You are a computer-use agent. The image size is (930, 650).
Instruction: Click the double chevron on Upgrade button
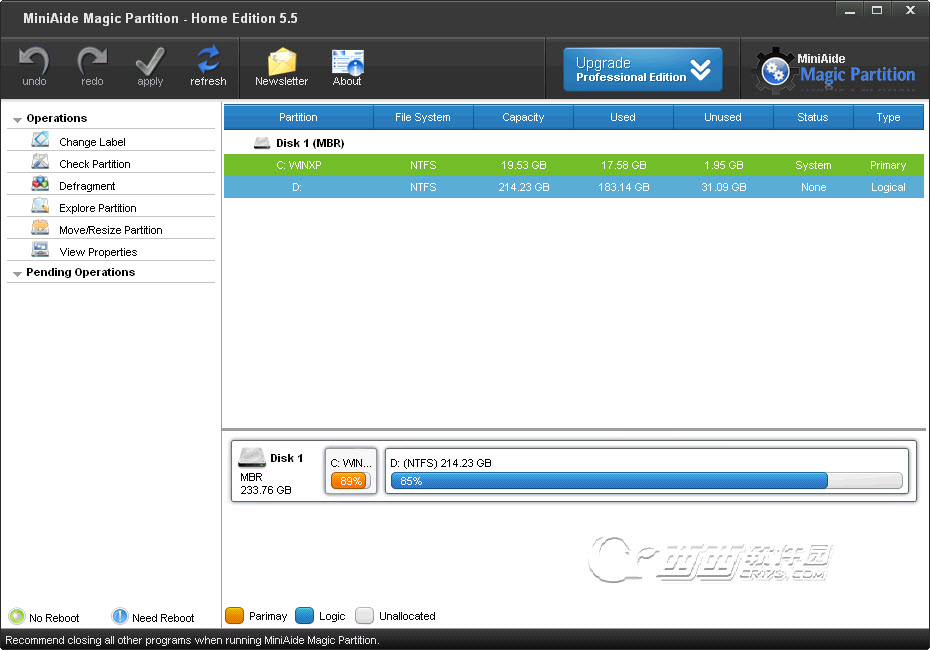(x=700, y=70)
